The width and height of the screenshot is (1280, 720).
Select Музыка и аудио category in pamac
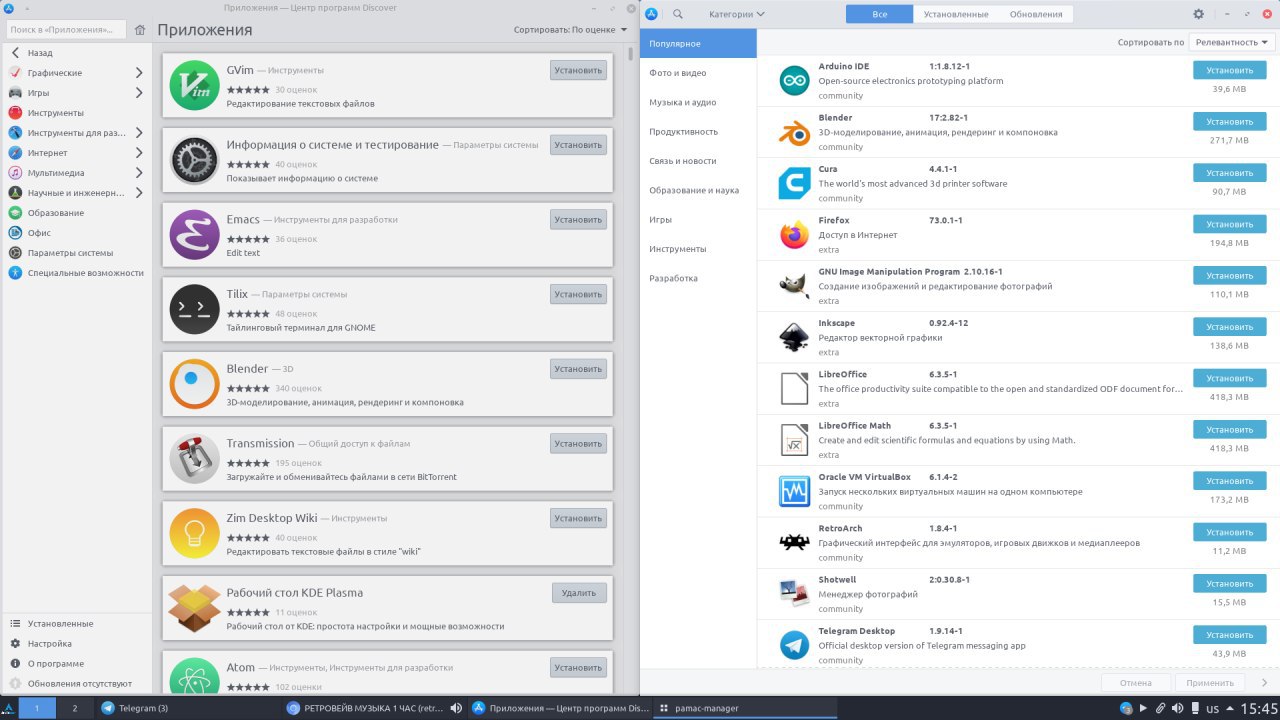point(698,102)
